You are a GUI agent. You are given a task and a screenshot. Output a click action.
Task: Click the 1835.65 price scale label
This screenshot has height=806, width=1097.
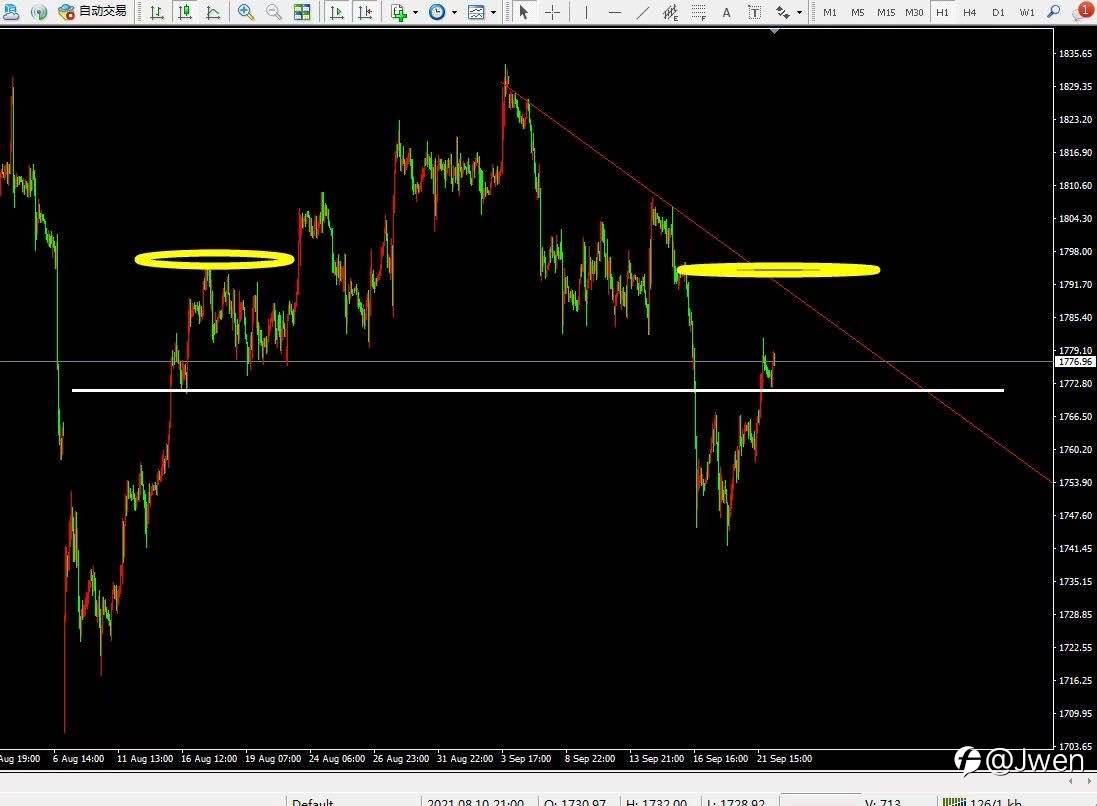(1075, 53)
